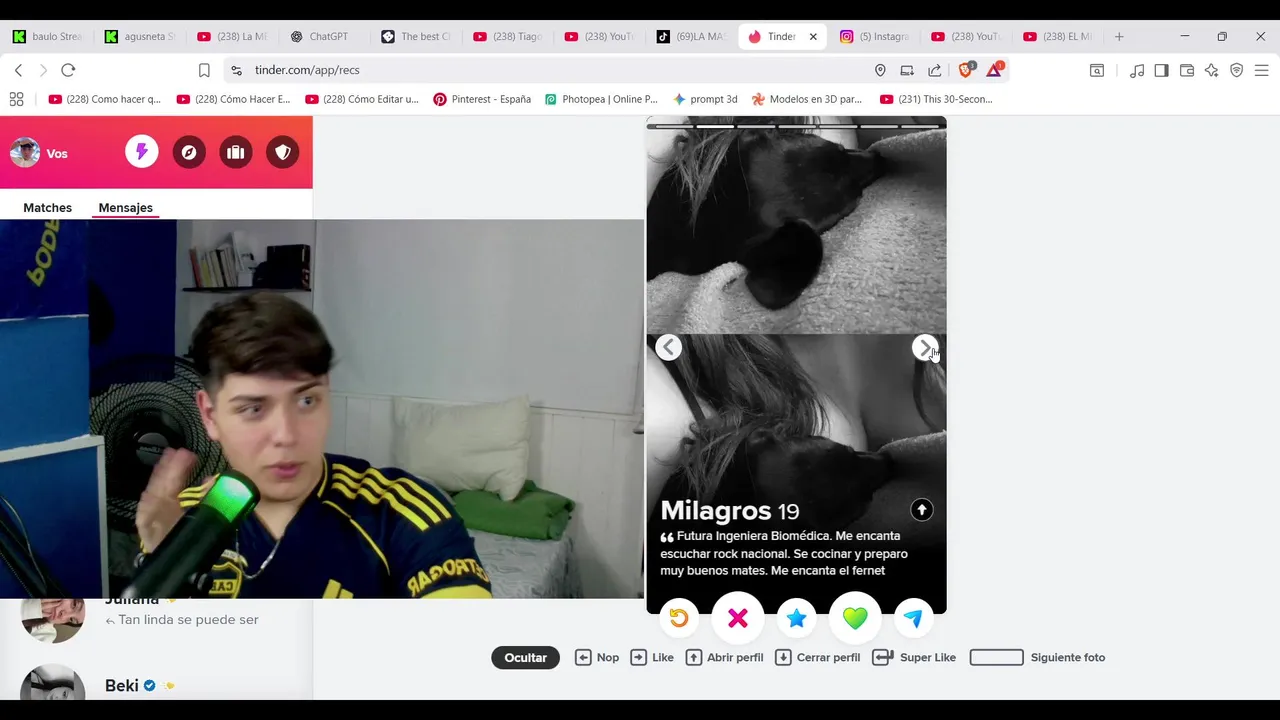Open the prompt 3d bookmark
The width and height of the screenshot is (1280, 720).
[x=705, y=99]
